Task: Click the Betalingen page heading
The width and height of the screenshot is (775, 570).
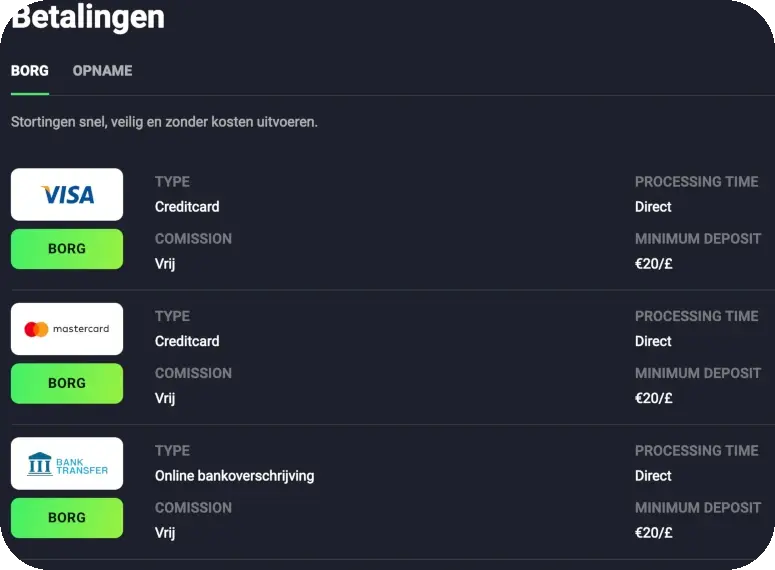Action: tap(88, 17)
